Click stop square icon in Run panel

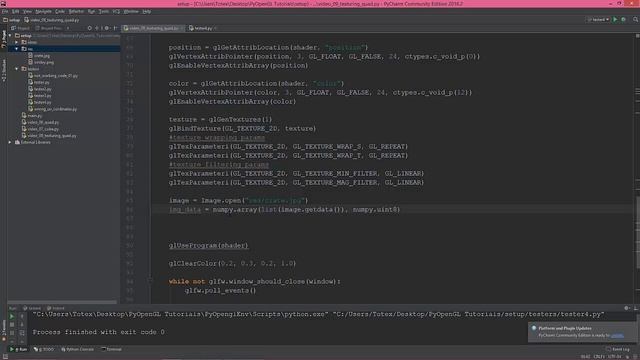(x=12, y=324)
